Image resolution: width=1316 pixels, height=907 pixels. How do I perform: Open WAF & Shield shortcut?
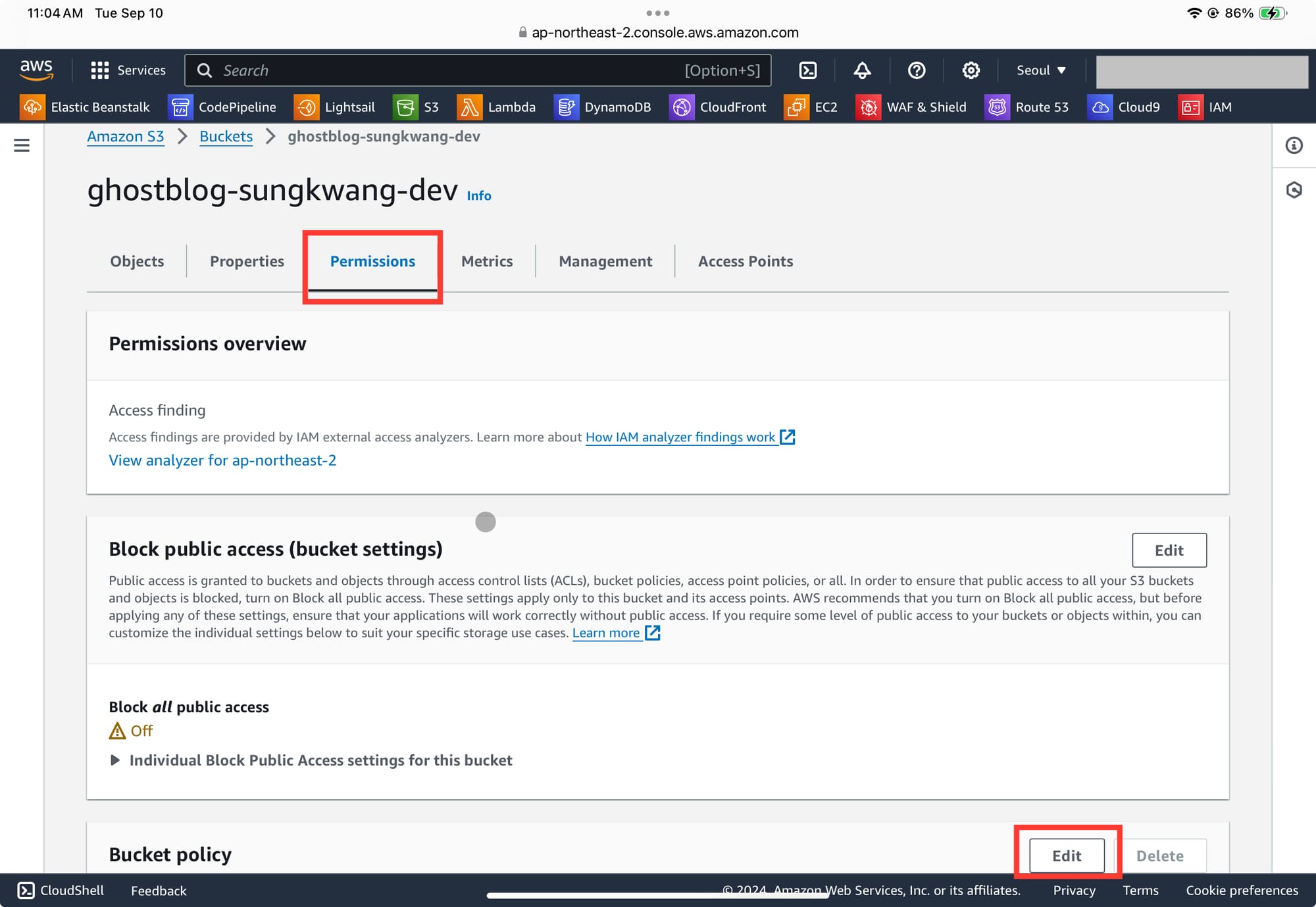[911, 107]
